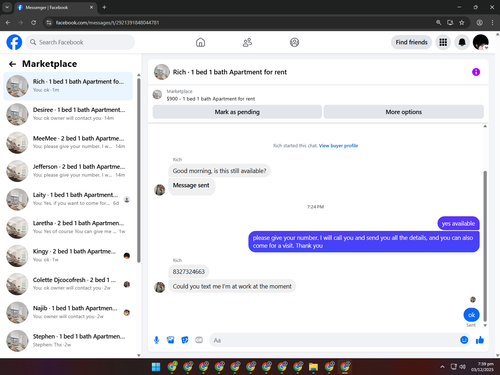Open View buyer profile link
The height and width of the screenshot is (375, 500).
tap(338, 146)
